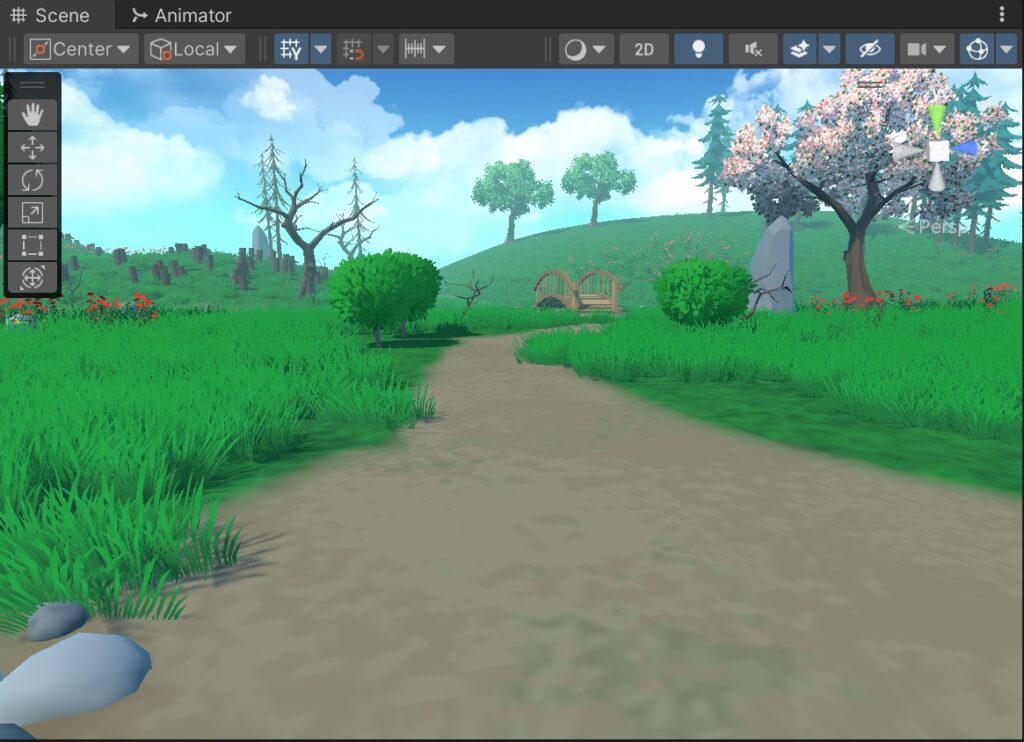1024x742 pixels.
Task: Toggle scene audio mute button
Action: (753, 49)
